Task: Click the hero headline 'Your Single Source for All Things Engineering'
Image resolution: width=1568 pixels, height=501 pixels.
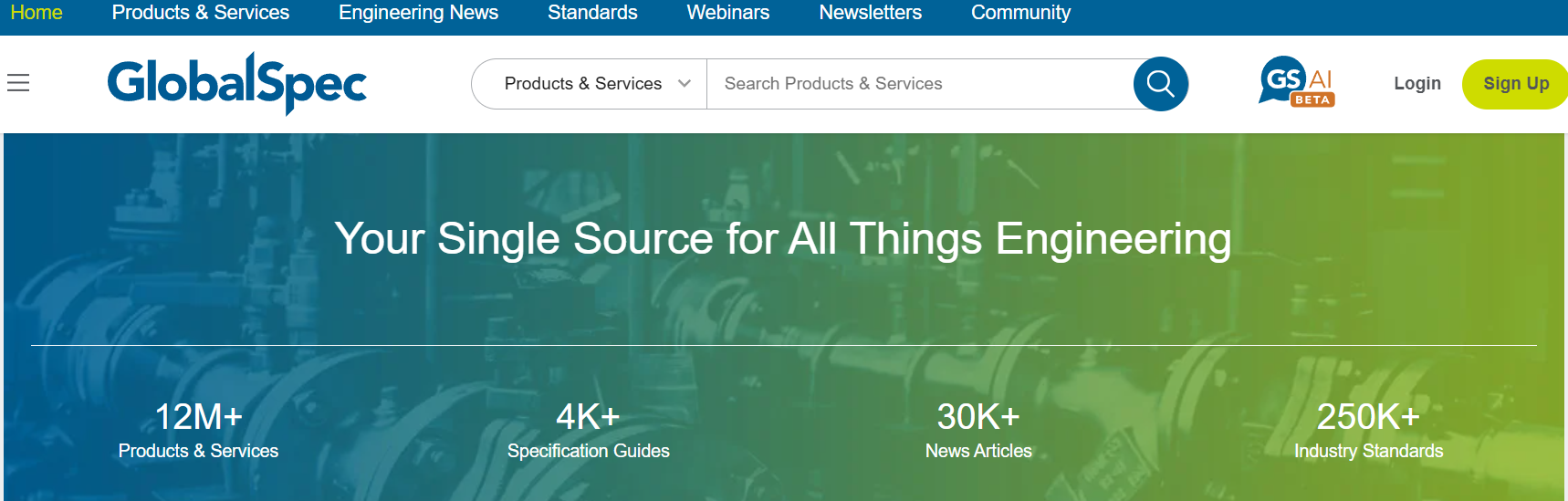Action: [783, 239]
